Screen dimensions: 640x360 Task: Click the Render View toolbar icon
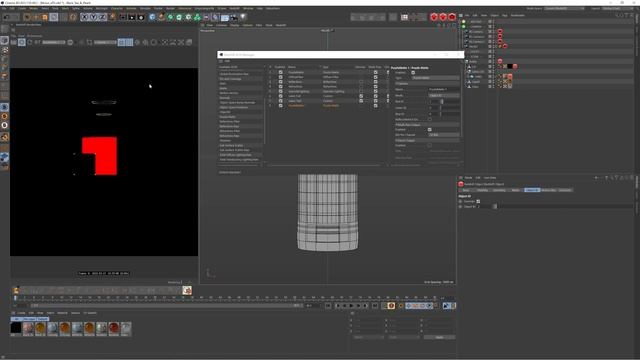pyautogui.click(x=123, y=17)
